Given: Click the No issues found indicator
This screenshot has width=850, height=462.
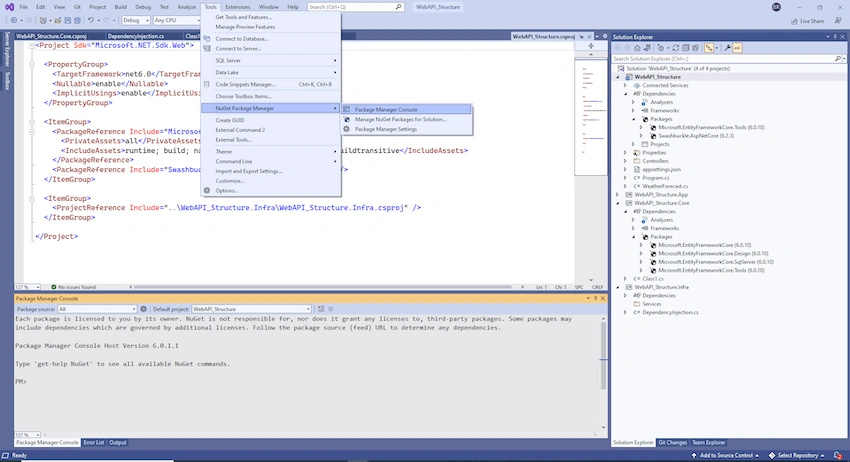Looking at the screenshot, I should [73, 287].
